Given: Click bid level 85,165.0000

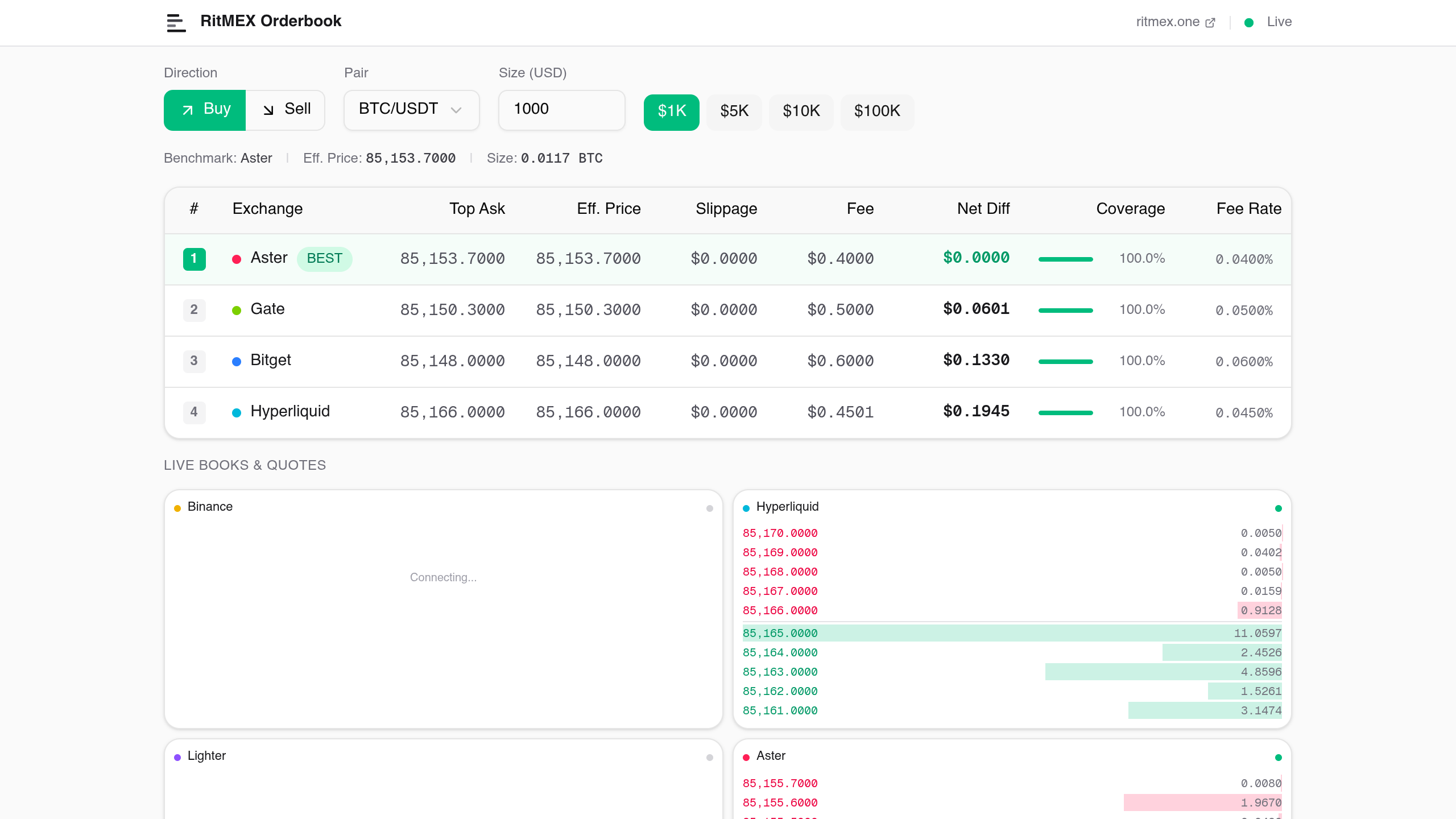Looking at the screenshot, I should [x=780, y=634].
